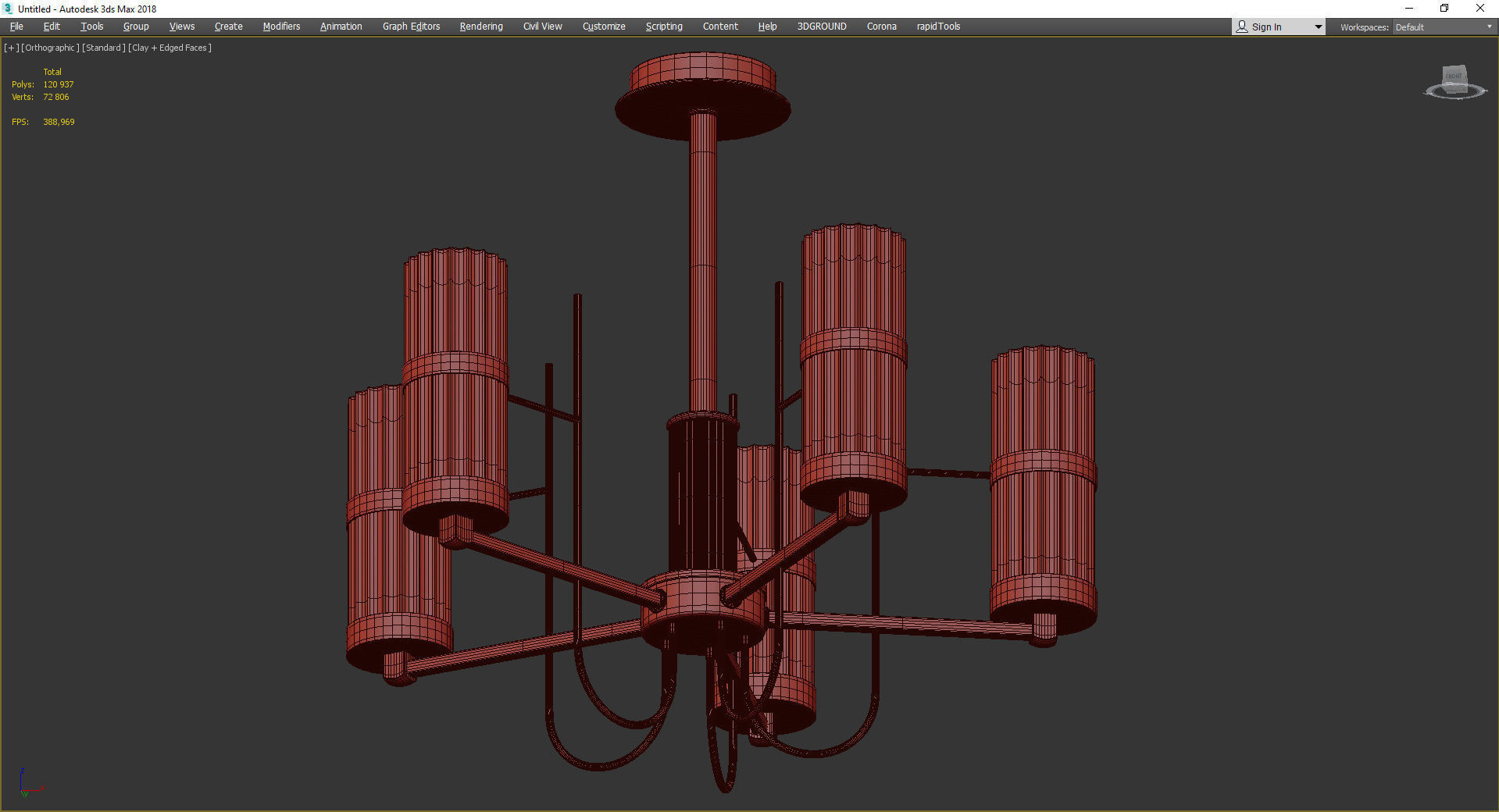
Task: Open the 3DGROUND menu
Action: point(822,27)
